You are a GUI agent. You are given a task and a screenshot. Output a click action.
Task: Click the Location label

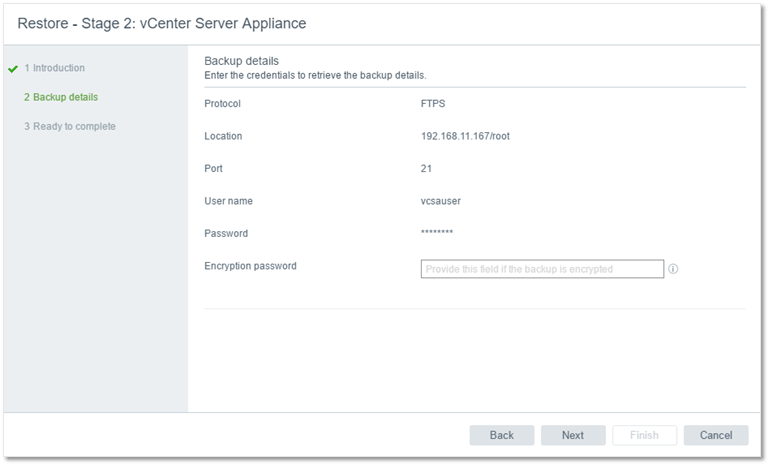pos(223,136)
